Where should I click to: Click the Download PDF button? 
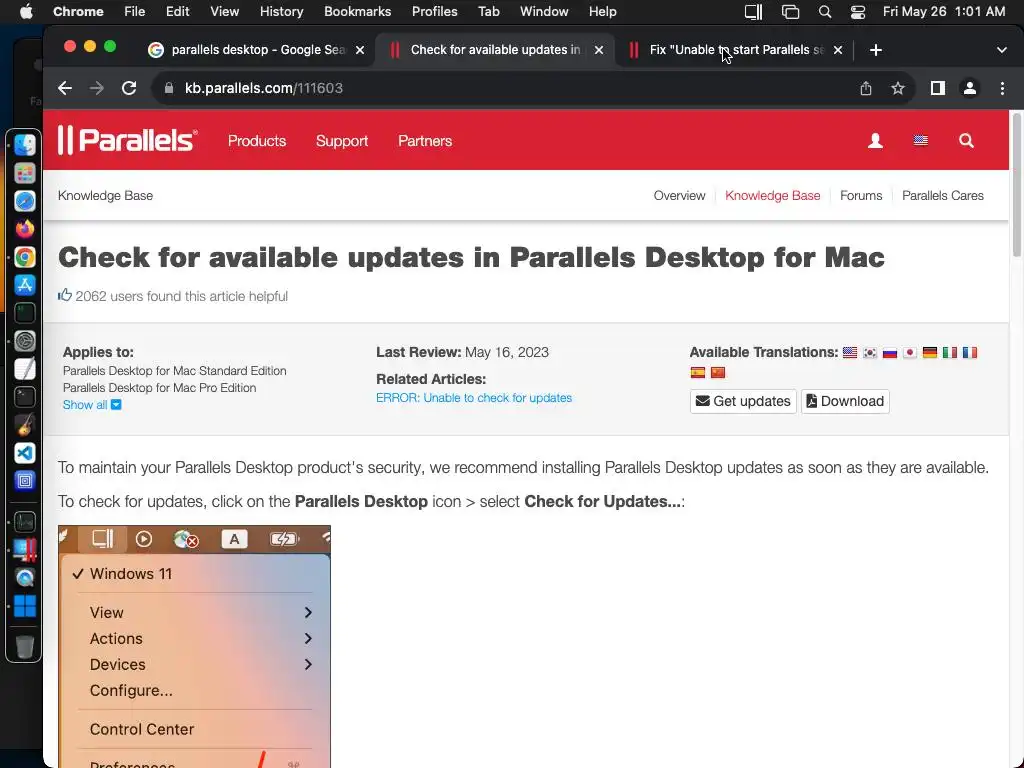pyautogui.click(x=845, y=401)
